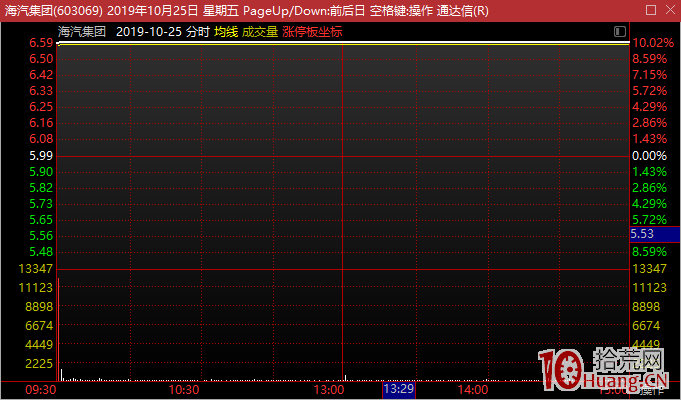Screen dimensions: 681x400
Task: Click the red 7.15% percent label
Action: click(649, 75)
